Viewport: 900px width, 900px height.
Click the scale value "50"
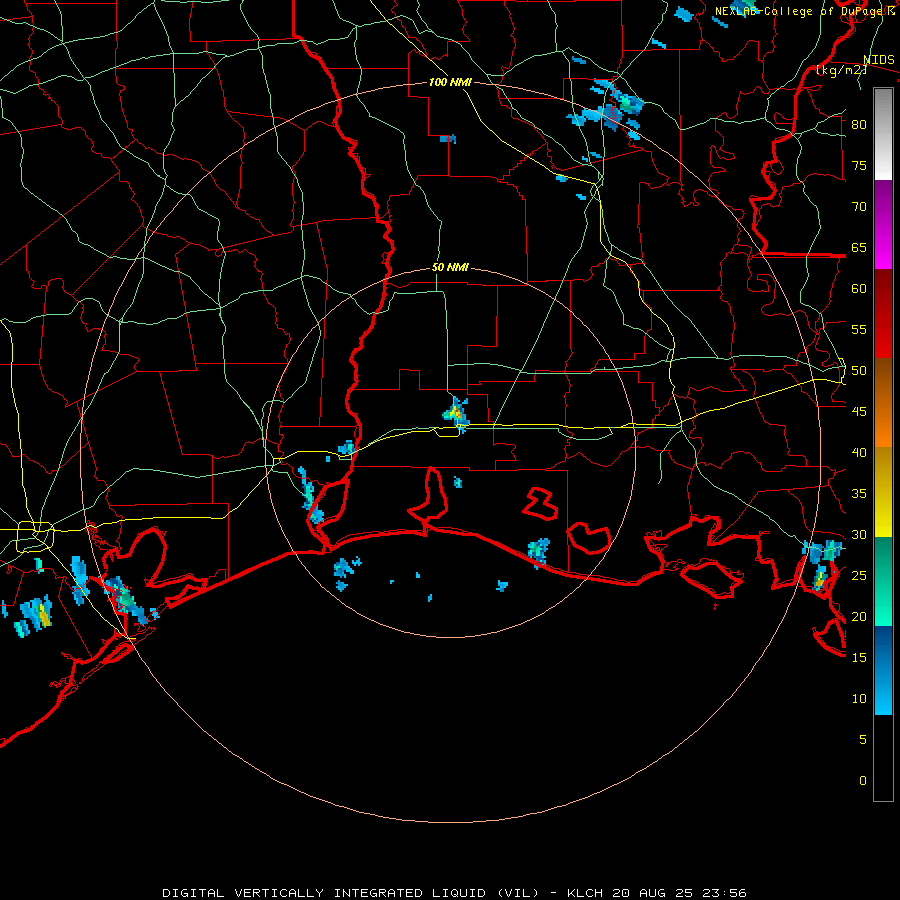click(x=859, y=371)
